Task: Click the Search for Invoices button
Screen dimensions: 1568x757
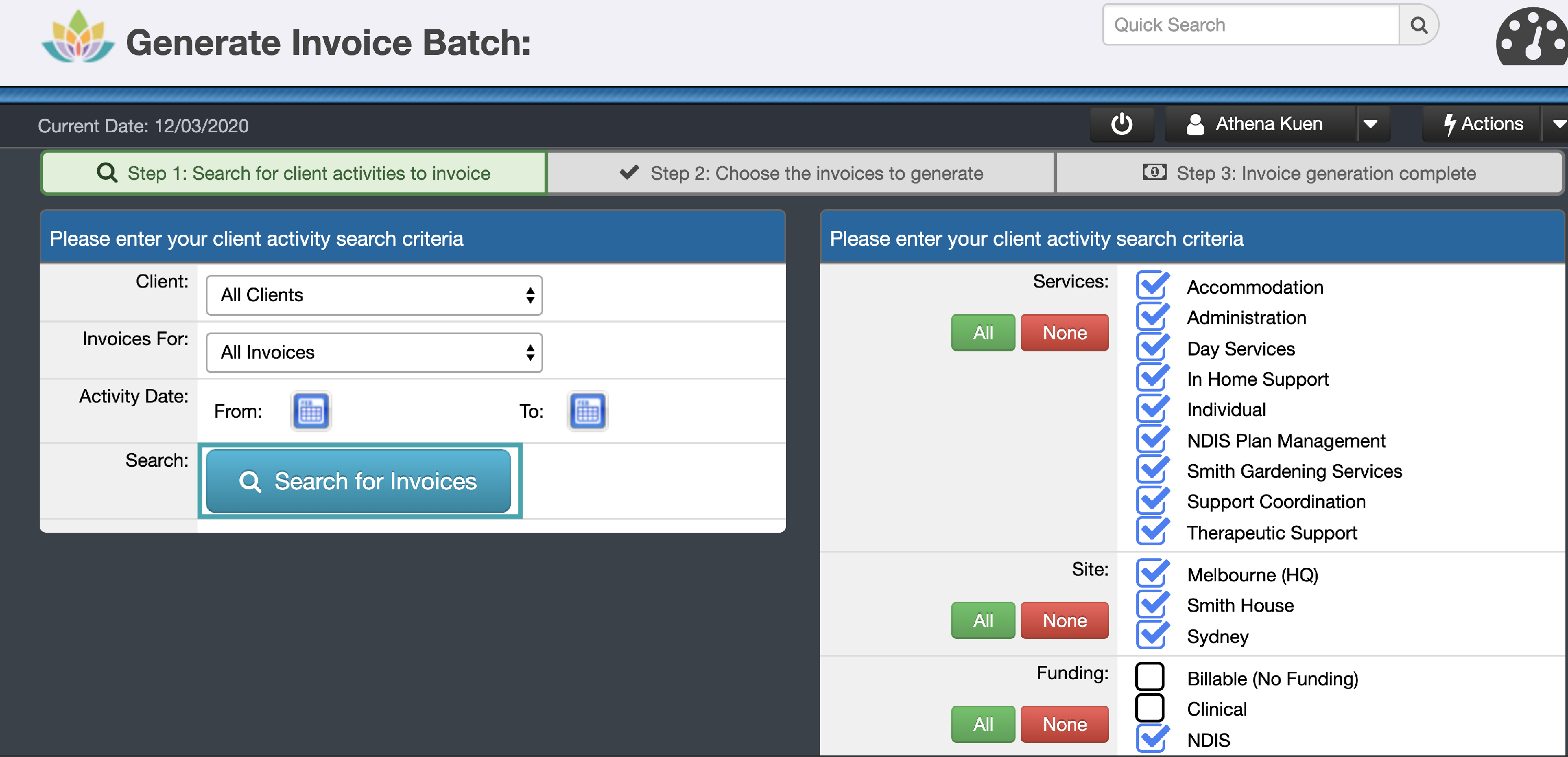Action: click(x=359, y=481)
